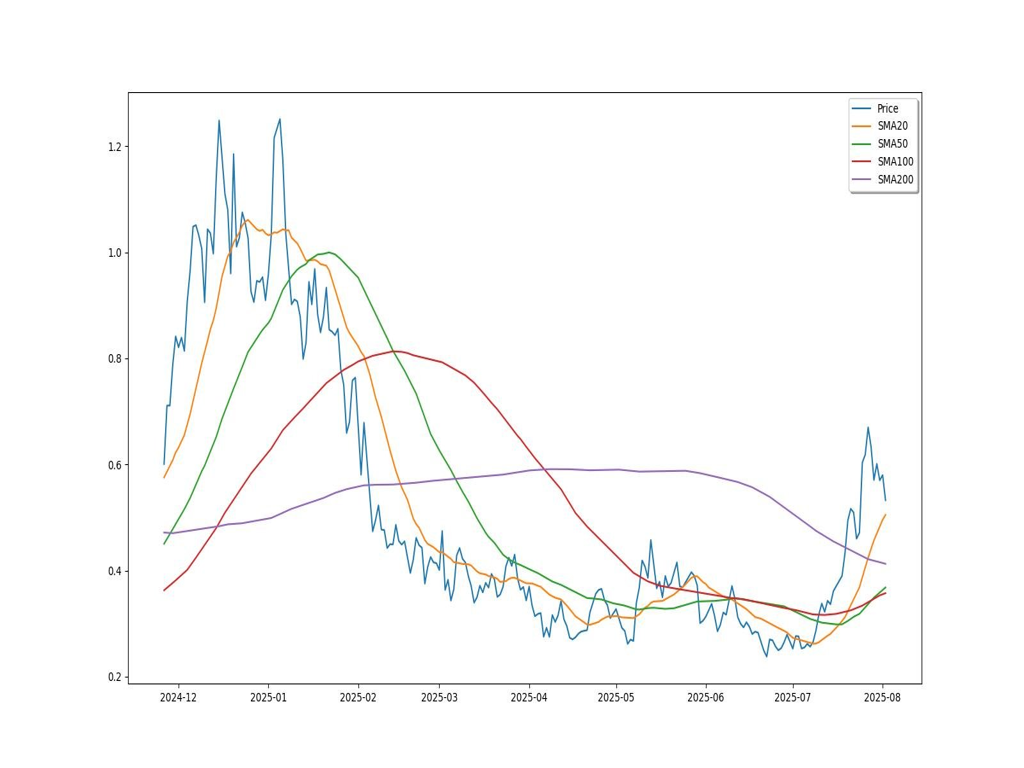The image size is (1024, 768).
Task: Click the green SMA50 curve's highest peak
Action: coord(329,252)
